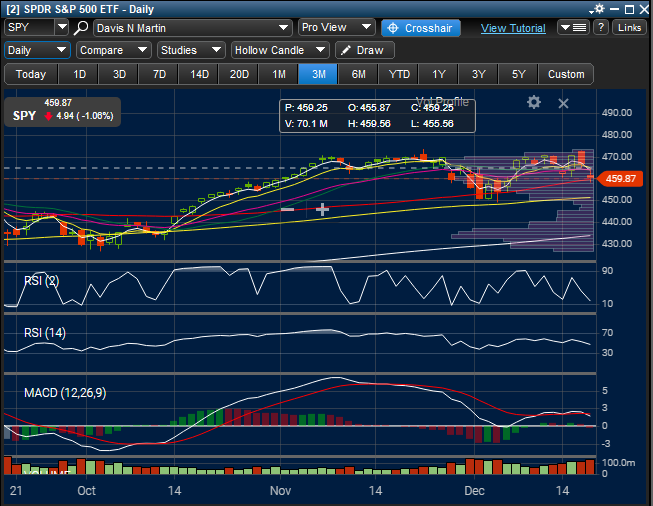This screenshot has width=653, height=506.
Task: Open the window options arrow beside title gear
Action: 591,12
